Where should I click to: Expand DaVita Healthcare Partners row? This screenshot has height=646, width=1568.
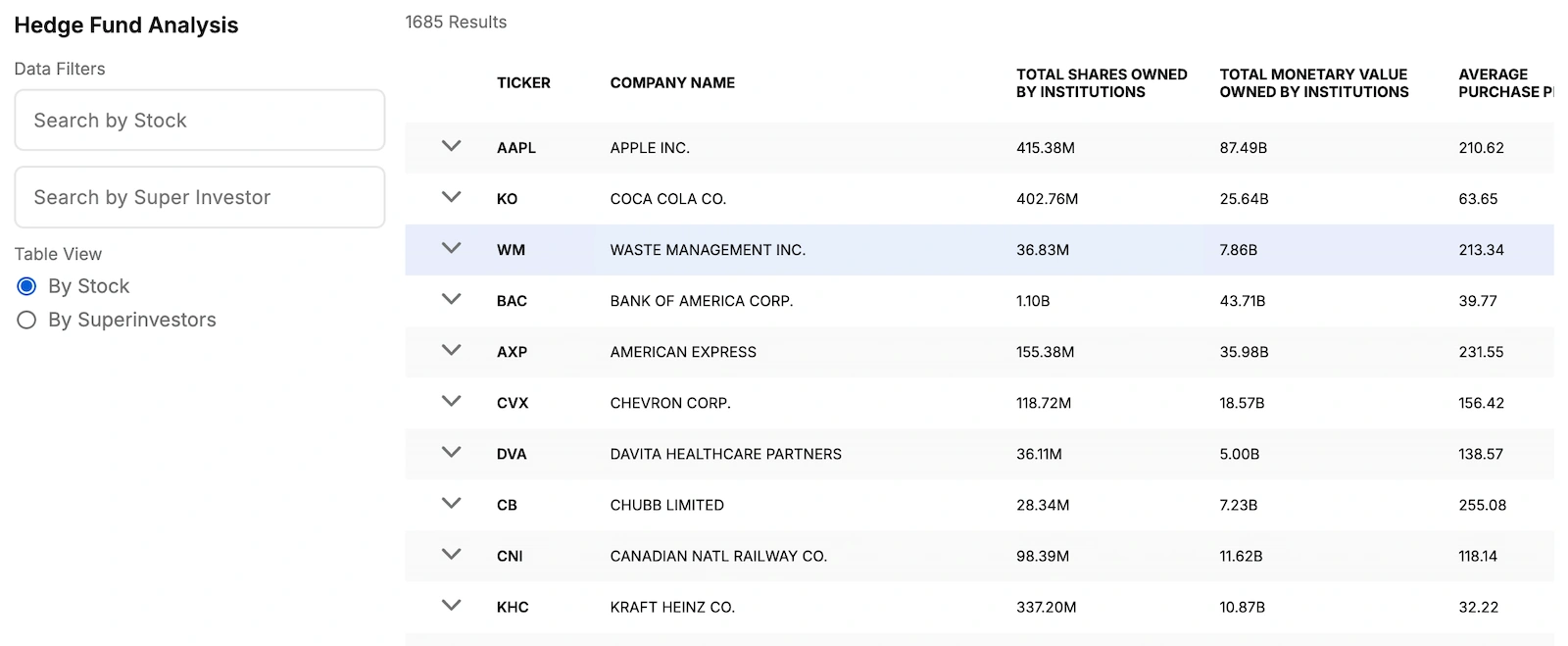point(451,452)
